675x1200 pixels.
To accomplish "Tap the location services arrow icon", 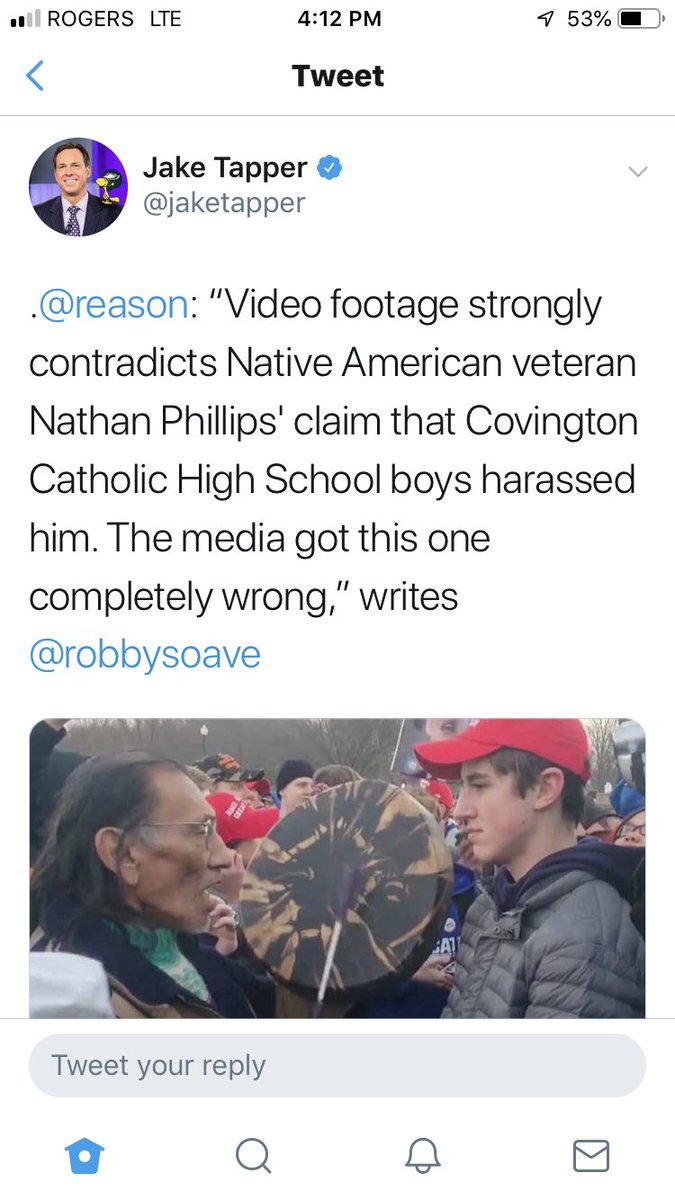I will pyautogui.click(x=546, y=19).
